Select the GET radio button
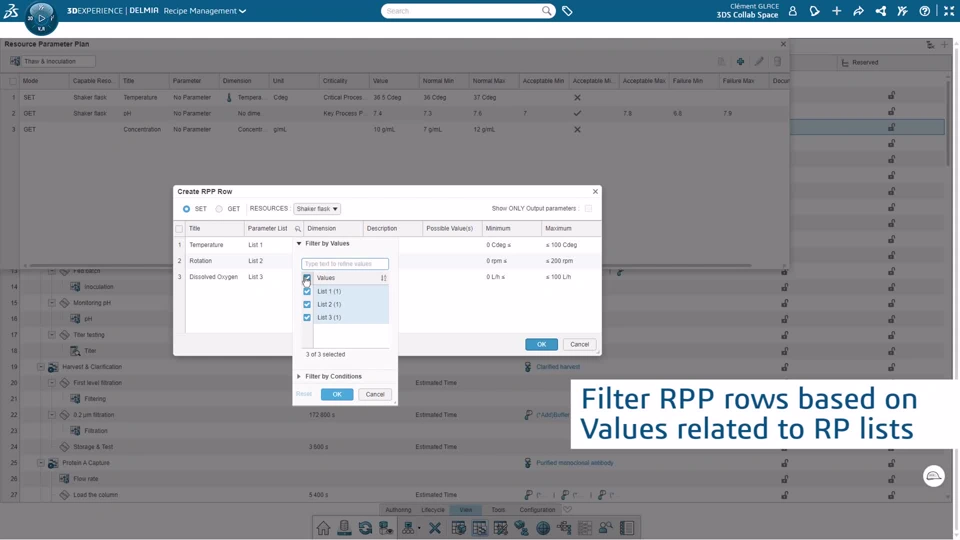960x540 pixels. 219,209
